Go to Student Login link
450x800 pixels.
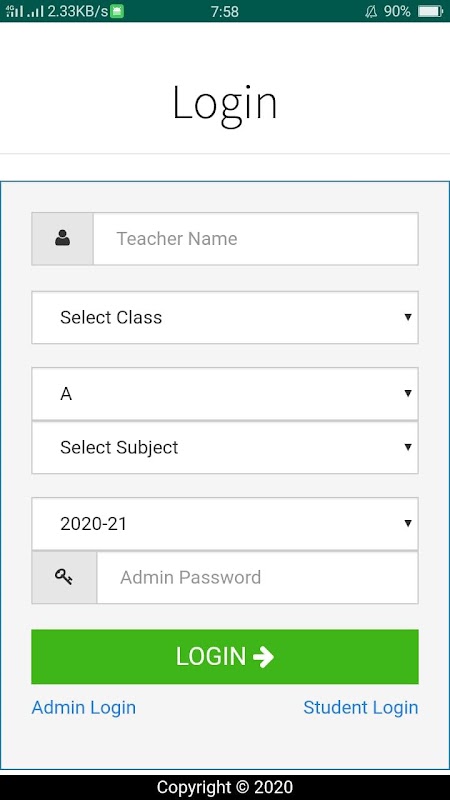click(x=361, y=708)
